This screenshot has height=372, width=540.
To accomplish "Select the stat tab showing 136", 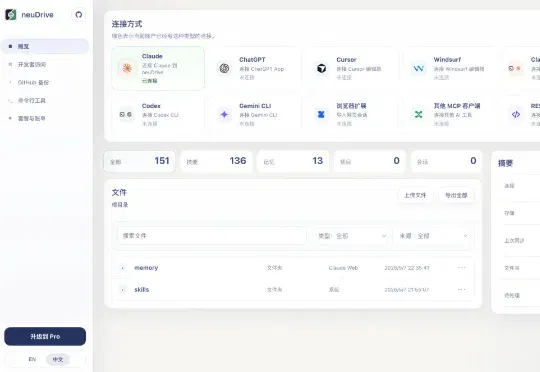I will [216, 161].
